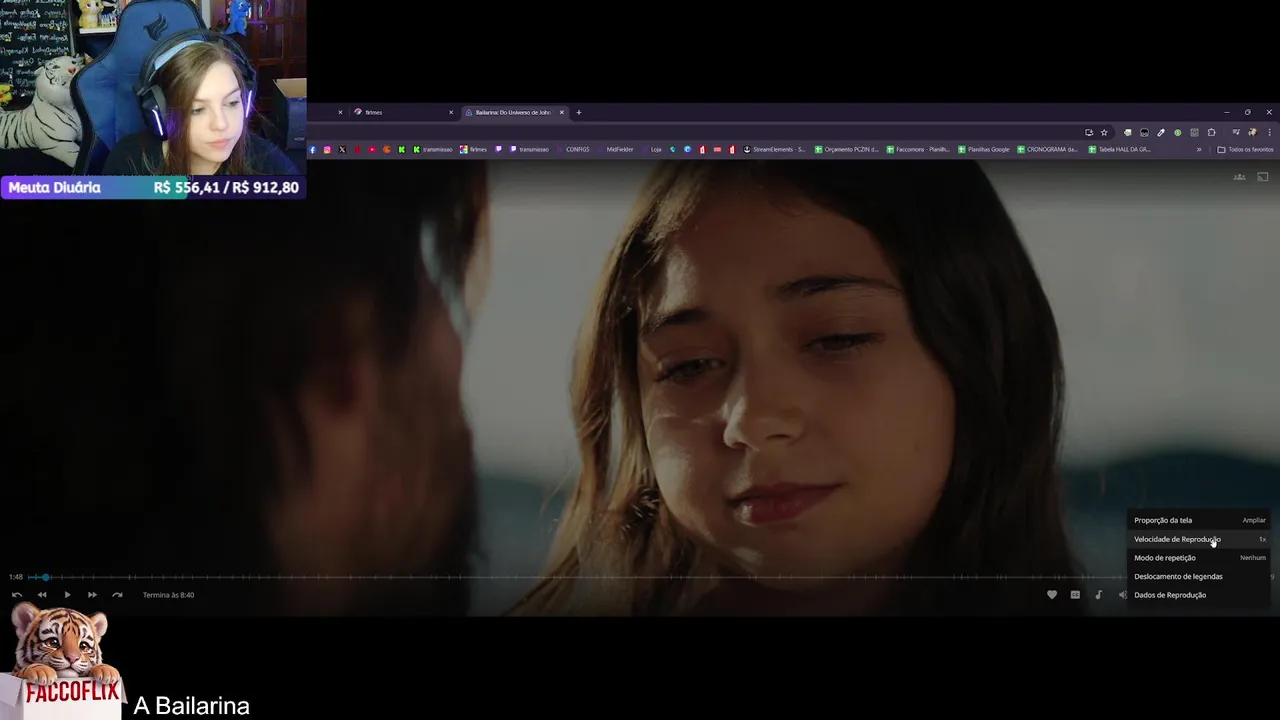Image resolution: width=1280 pixels, height=720 pixels.
Task: Click the skip-forward arrow icon
Action: pyautogui.click(x=117, y=595)
